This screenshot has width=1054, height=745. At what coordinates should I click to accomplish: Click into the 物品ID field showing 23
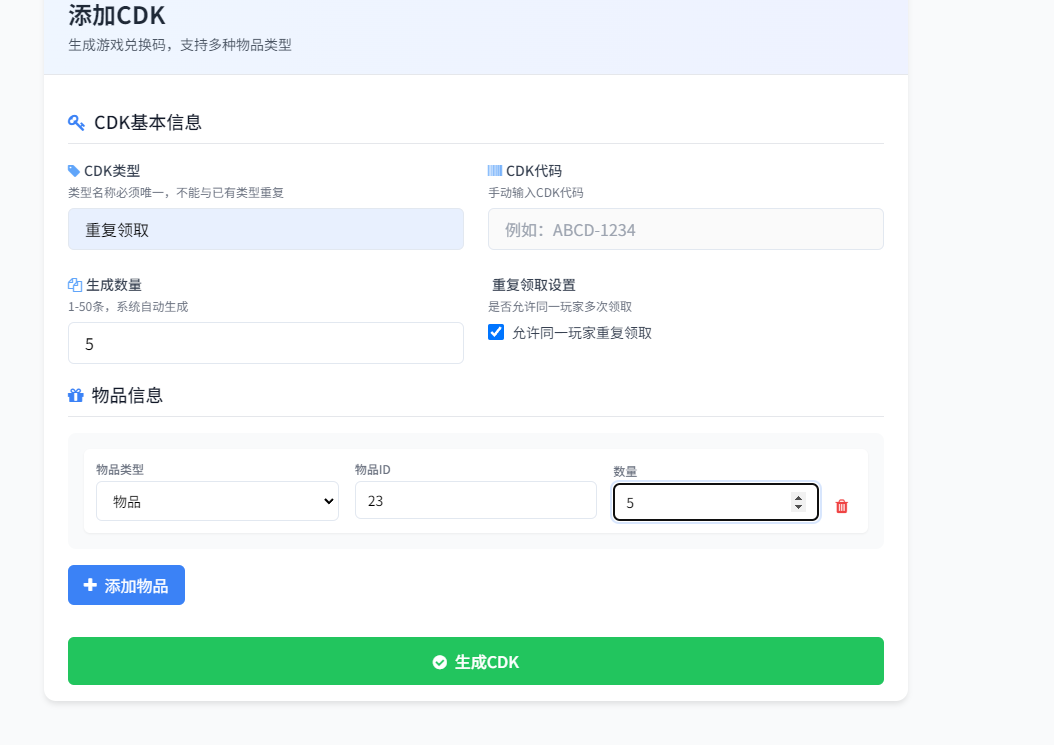(x=476, y=500)
